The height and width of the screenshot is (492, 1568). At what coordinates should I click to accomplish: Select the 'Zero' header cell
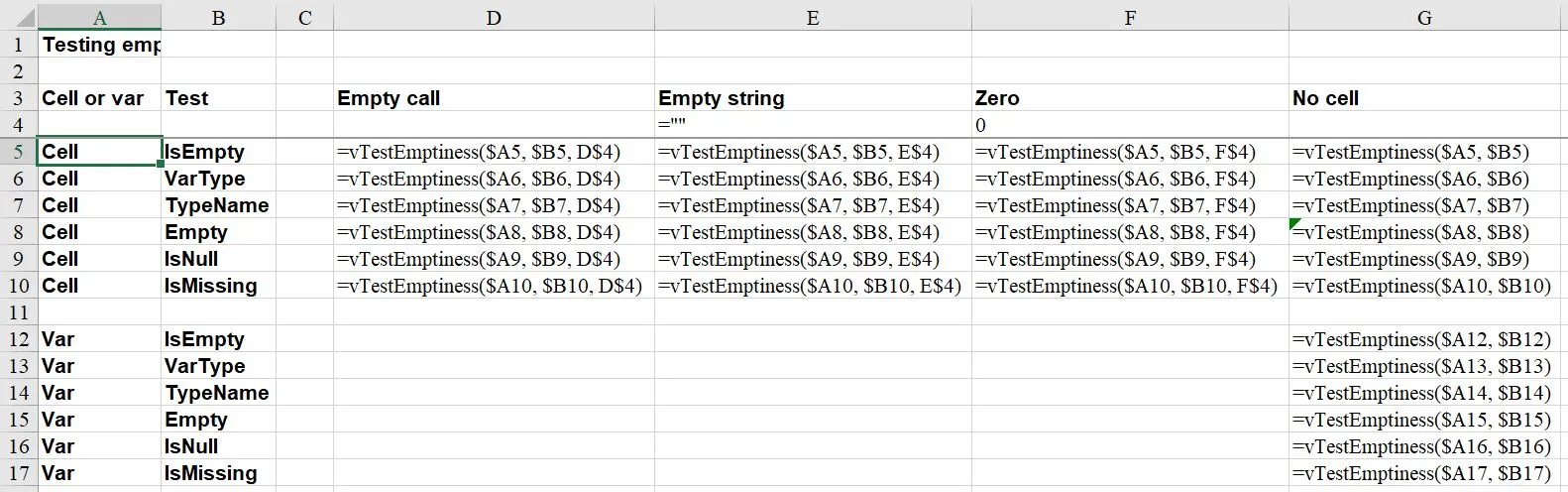997,98
